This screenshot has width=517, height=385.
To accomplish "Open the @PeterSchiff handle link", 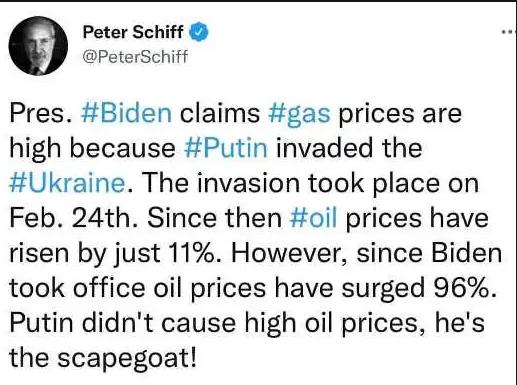I will click(x=135, y=56).
